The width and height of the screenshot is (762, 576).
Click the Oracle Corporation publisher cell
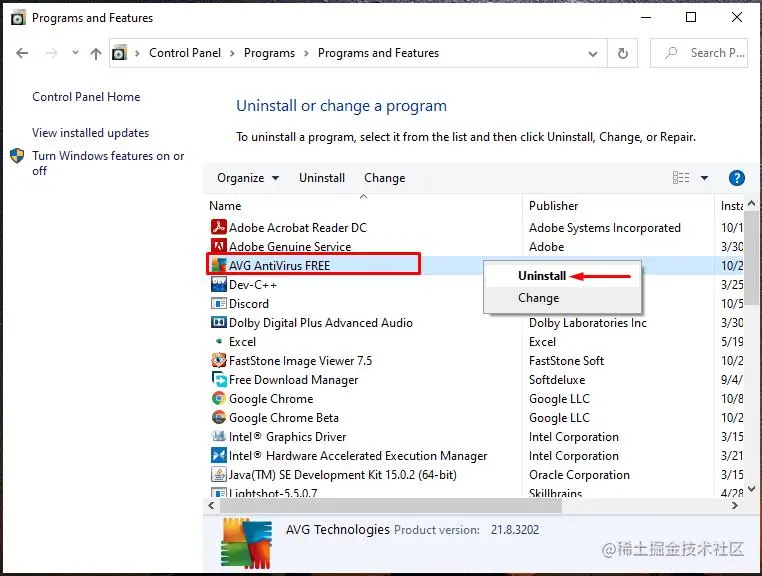pyautogui.click(x=579, y=475)
